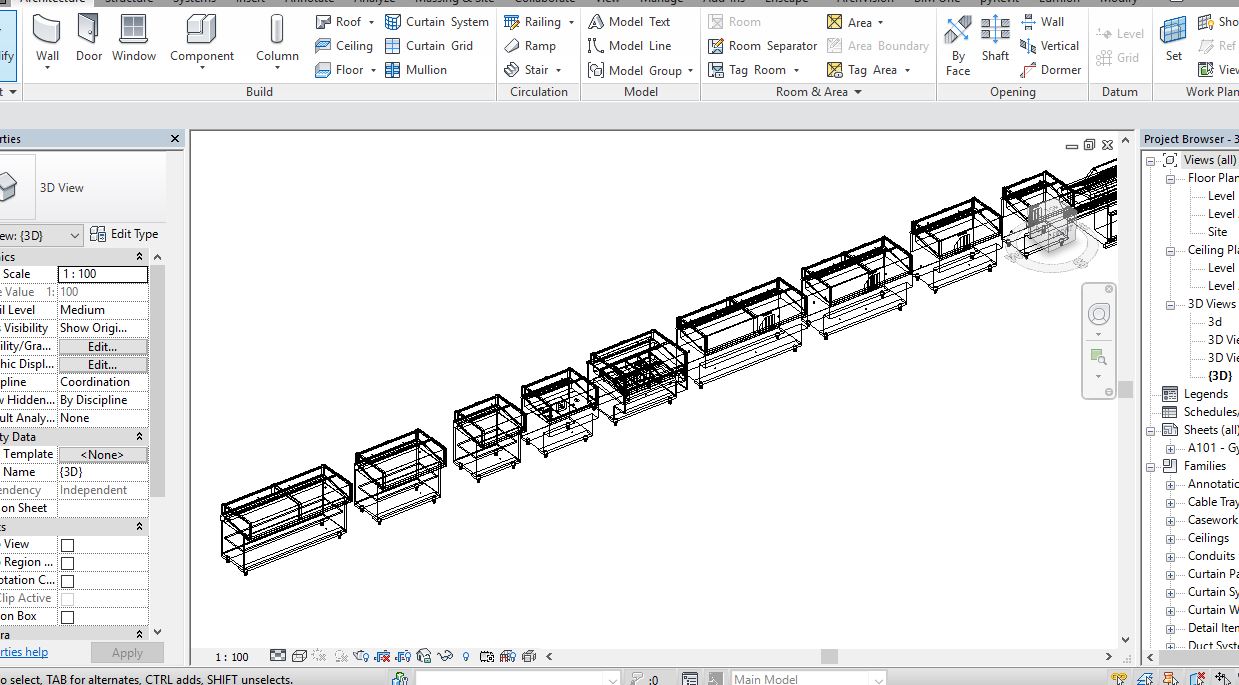The height and width of the screenshot is (685, 1239).
Task: Choose the Component tool
Action: click(x=202, y=40)
